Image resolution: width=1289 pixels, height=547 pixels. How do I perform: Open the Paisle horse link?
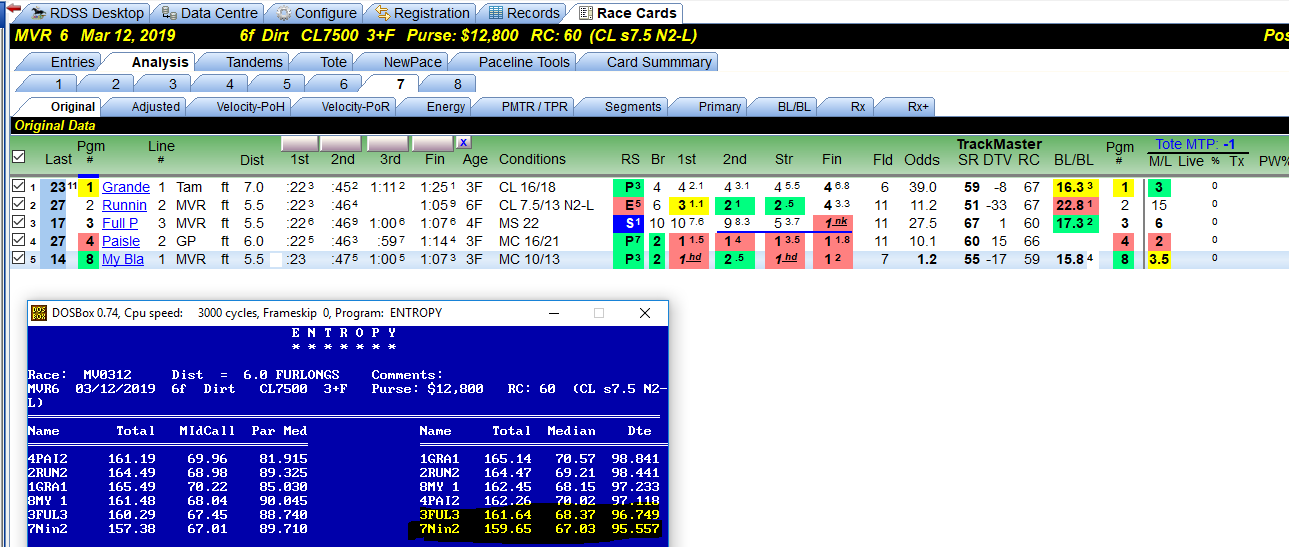pos(121,241)
